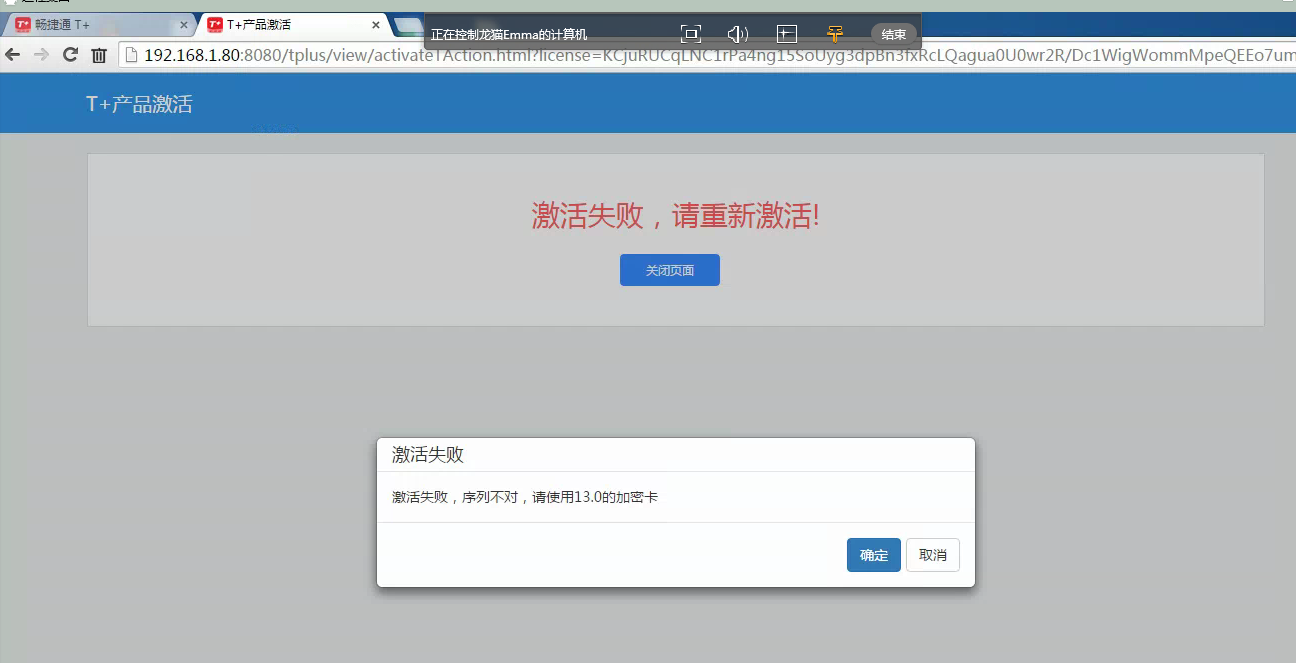This screenshot has width=1296, height=663.
Task: Click the 激活失败 dialog title
Action: 428,455
